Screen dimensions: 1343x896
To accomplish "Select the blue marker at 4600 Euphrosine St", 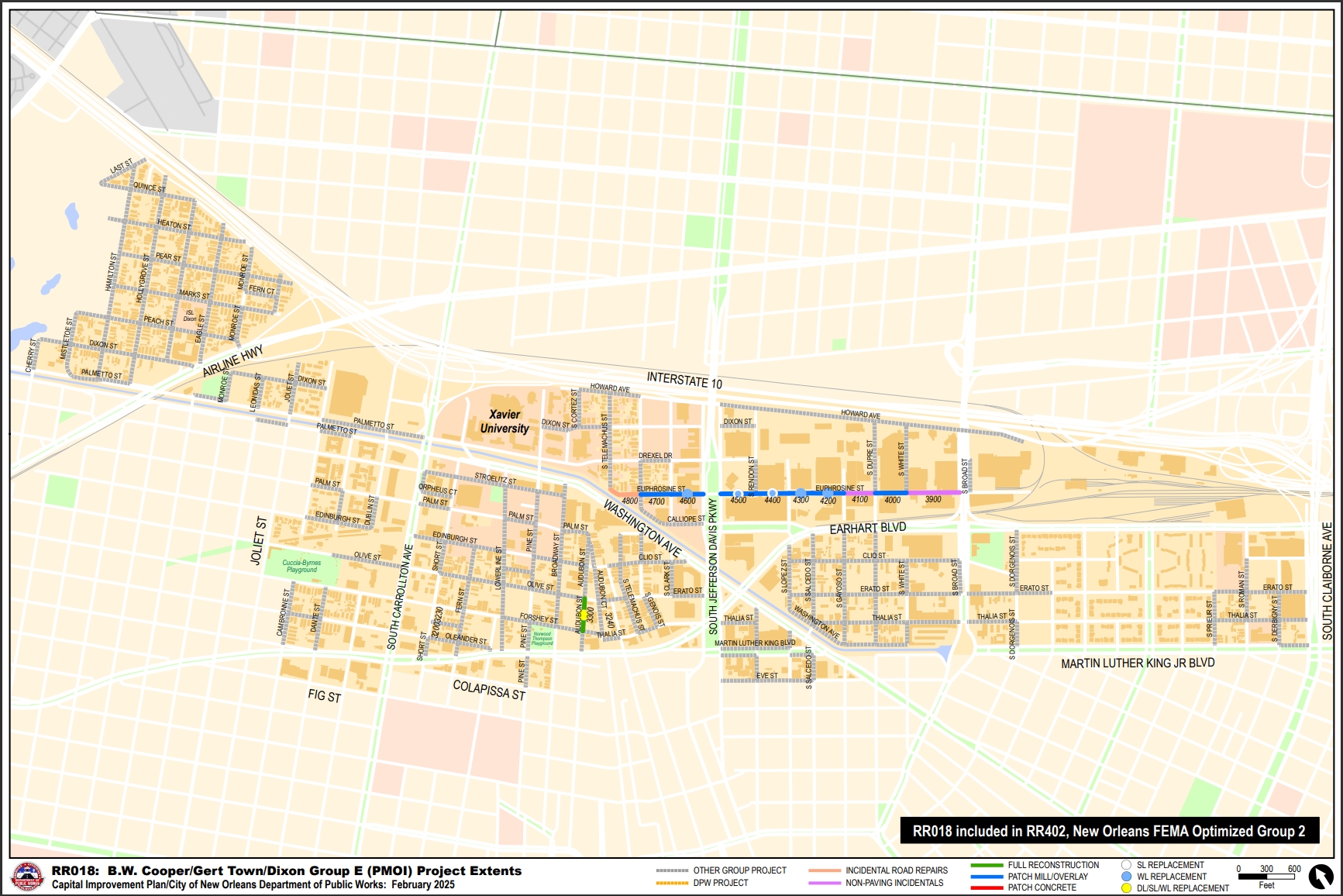I will pos(687,493).
